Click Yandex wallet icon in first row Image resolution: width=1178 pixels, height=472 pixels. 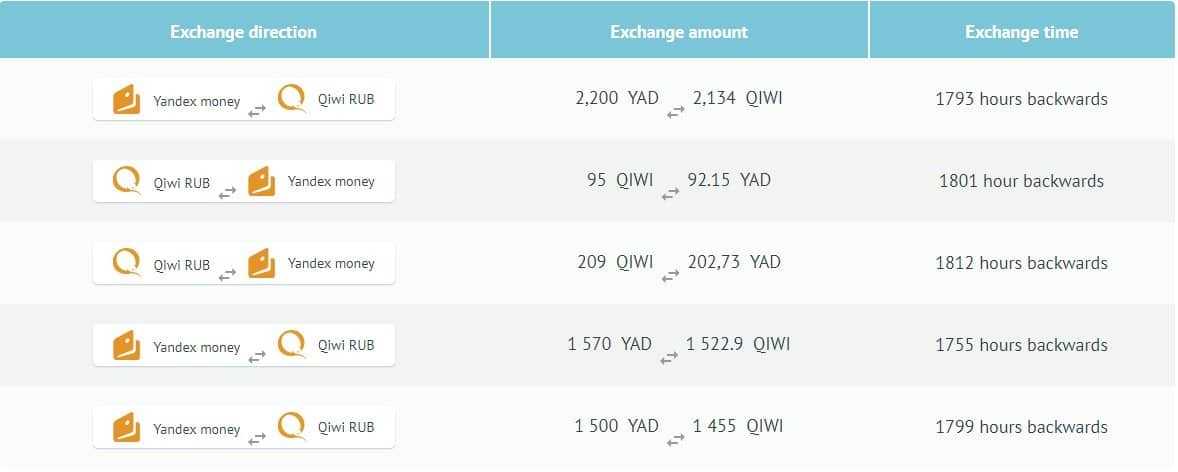127,99
